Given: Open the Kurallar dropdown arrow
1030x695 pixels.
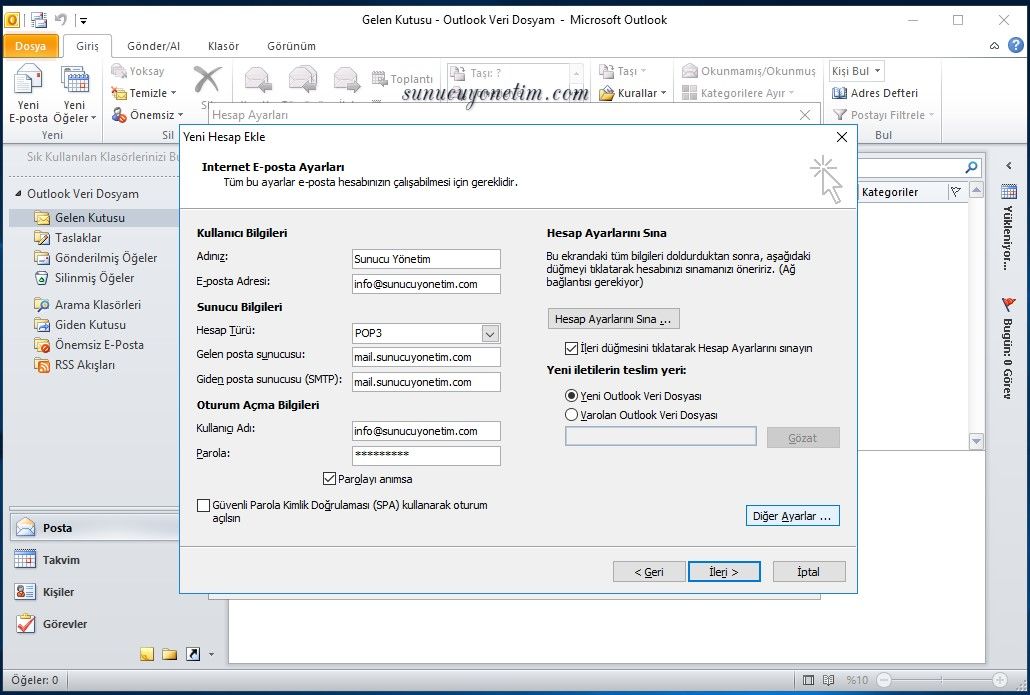Looking at the screenshot, I should (x=663, y=93).
